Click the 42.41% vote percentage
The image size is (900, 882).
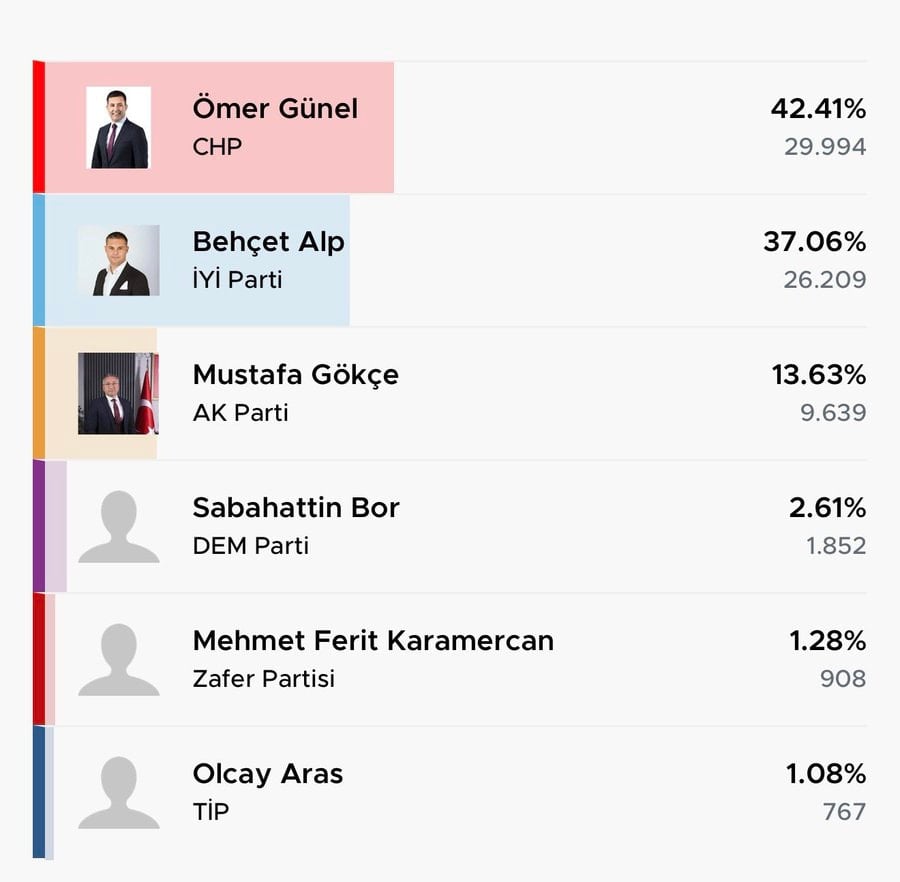817,108
